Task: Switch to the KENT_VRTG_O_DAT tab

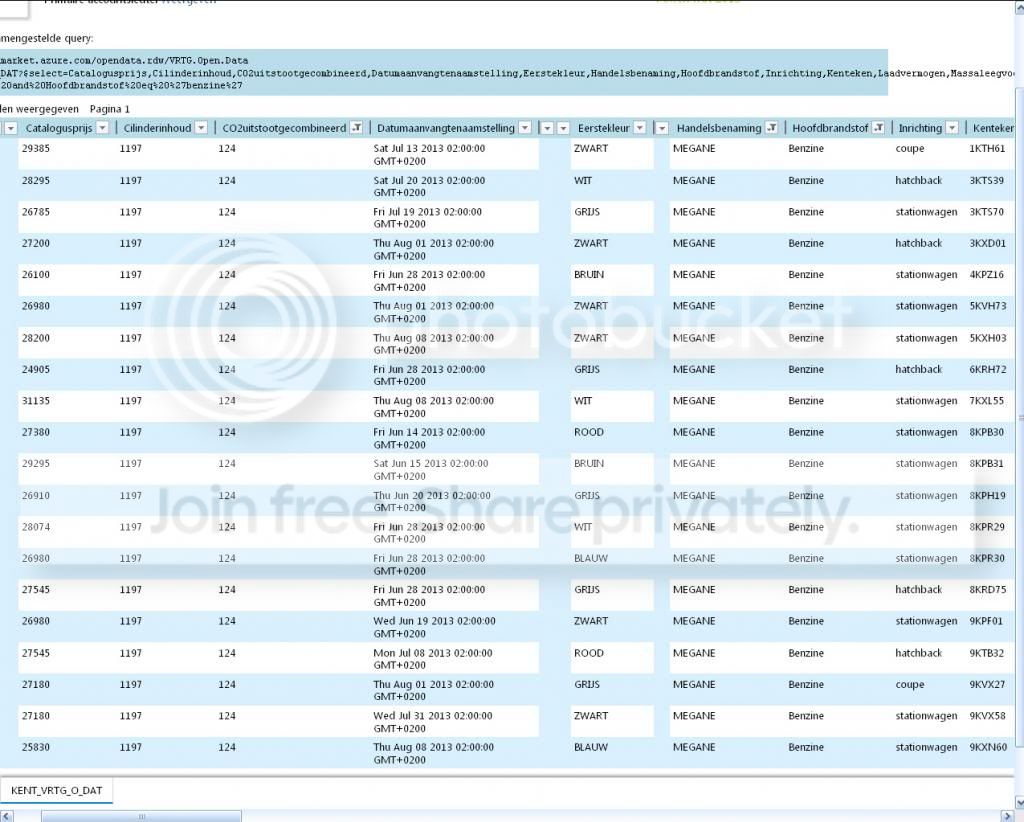Action: click(56, 791)
